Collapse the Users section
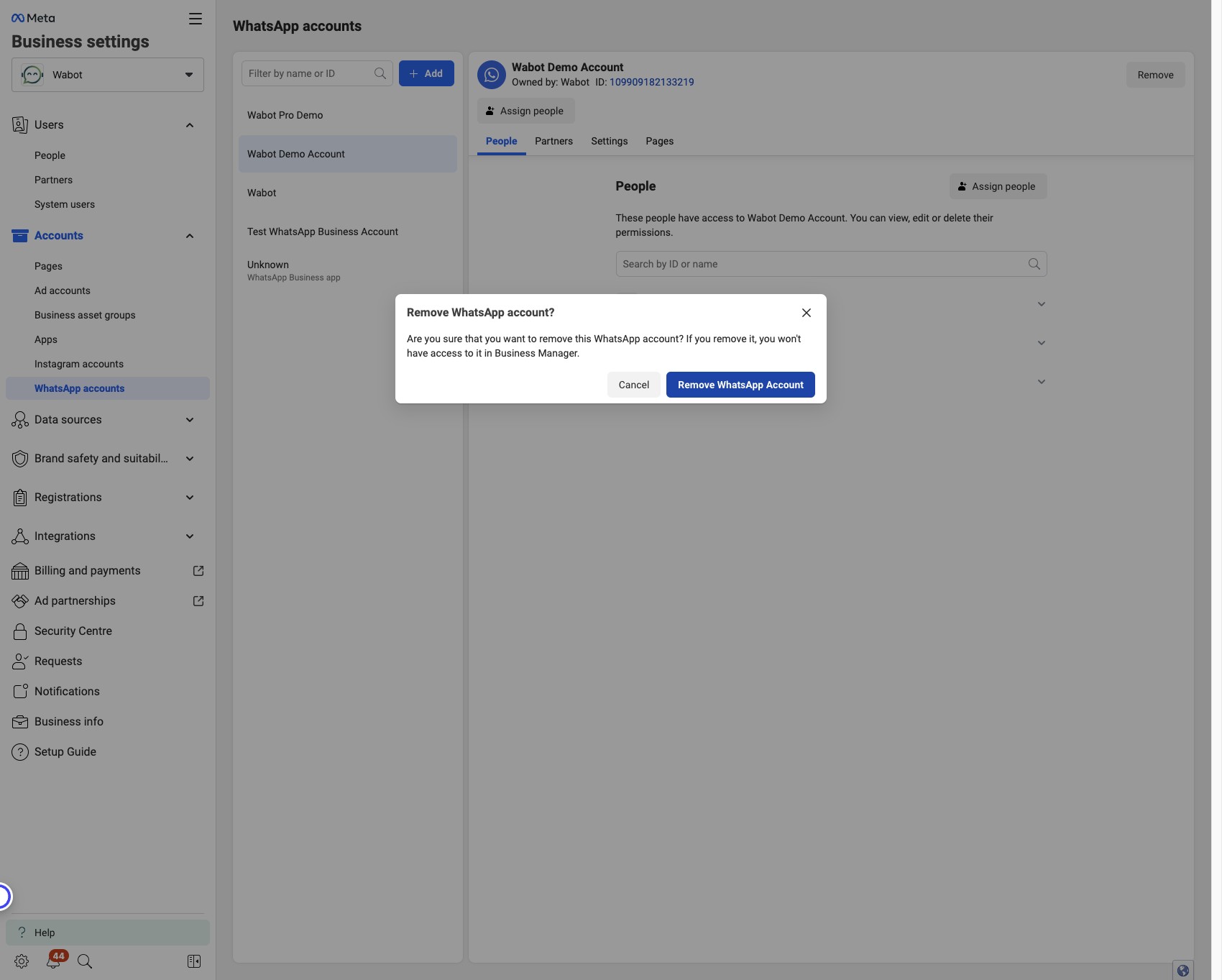Image resolution: width=1222 pixels, height=980 pixels. (x=190, y=125)
